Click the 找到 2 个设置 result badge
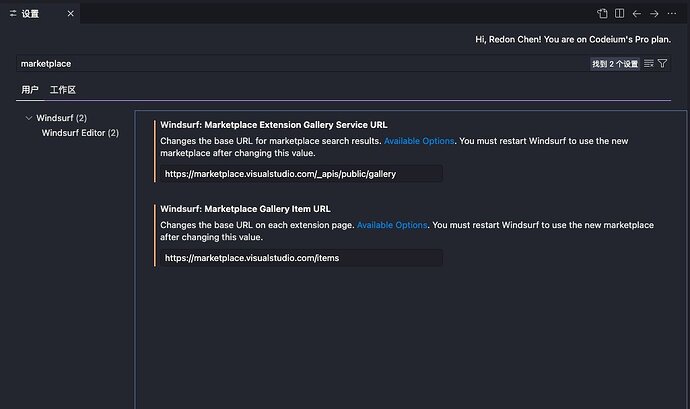Screen dimensions: 690x409 tap(615, 64)
